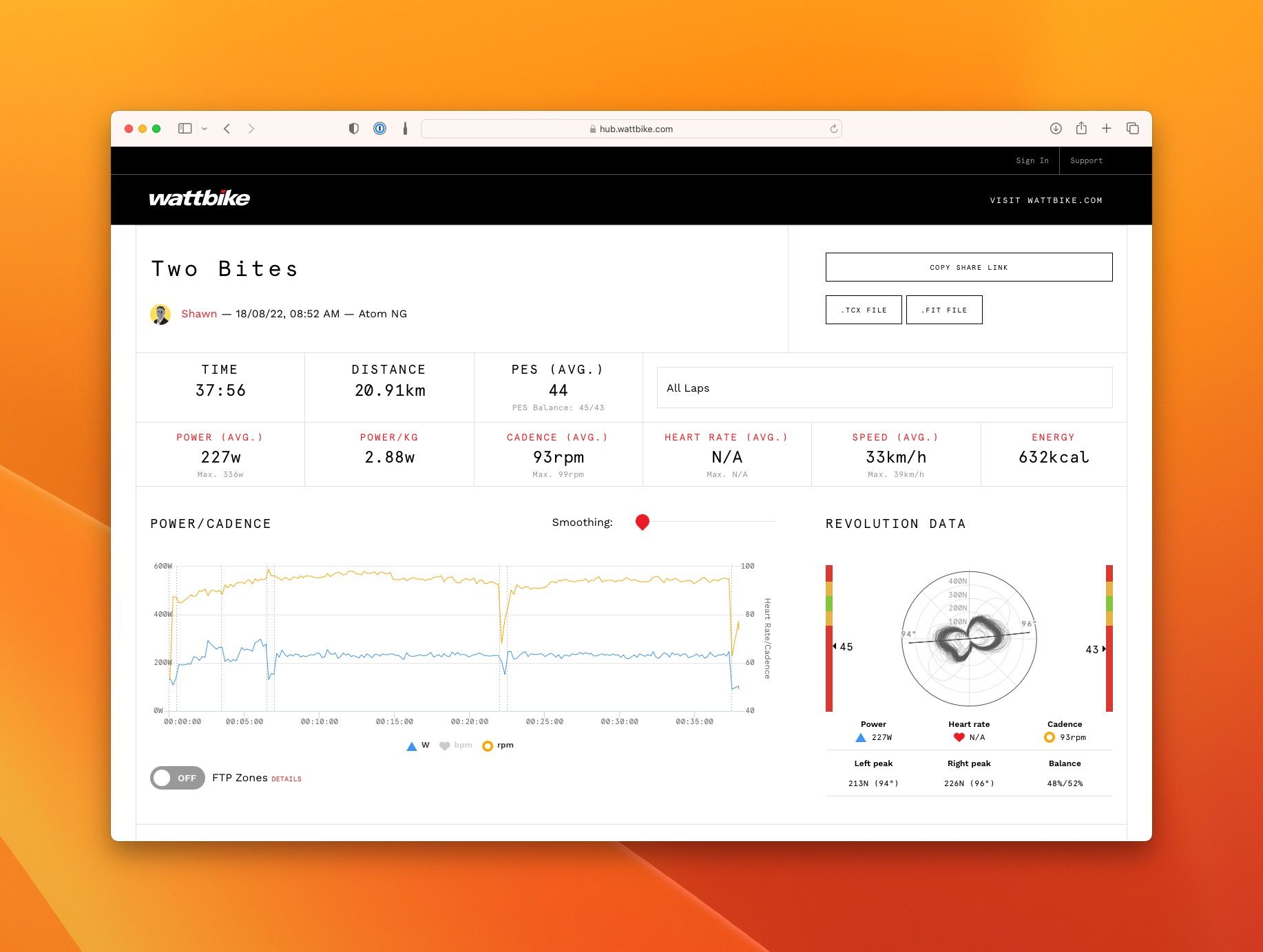Viewport: 1263px width, 952px height.
Task: Click the Max. 39km/h label
Action: coord(896,474)
